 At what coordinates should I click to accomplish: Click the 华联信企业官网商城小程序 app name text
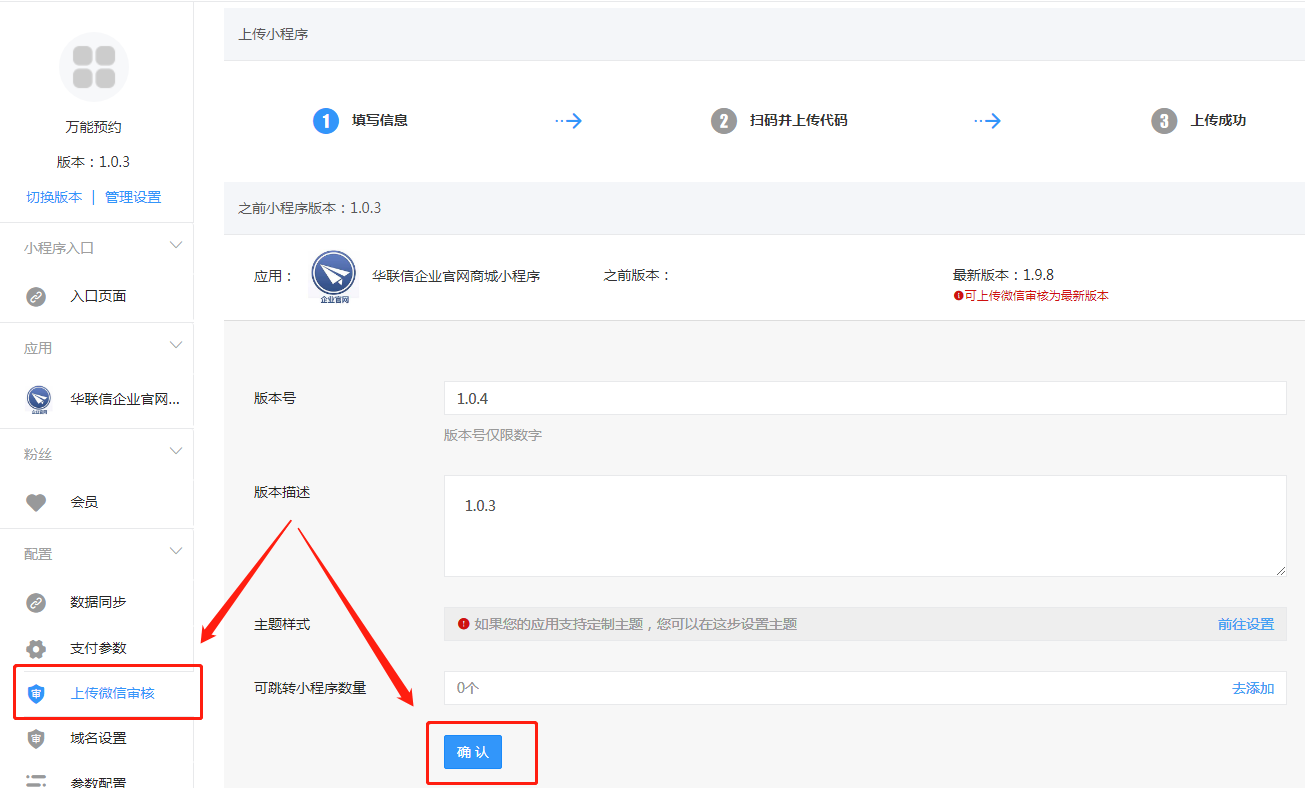456,276
